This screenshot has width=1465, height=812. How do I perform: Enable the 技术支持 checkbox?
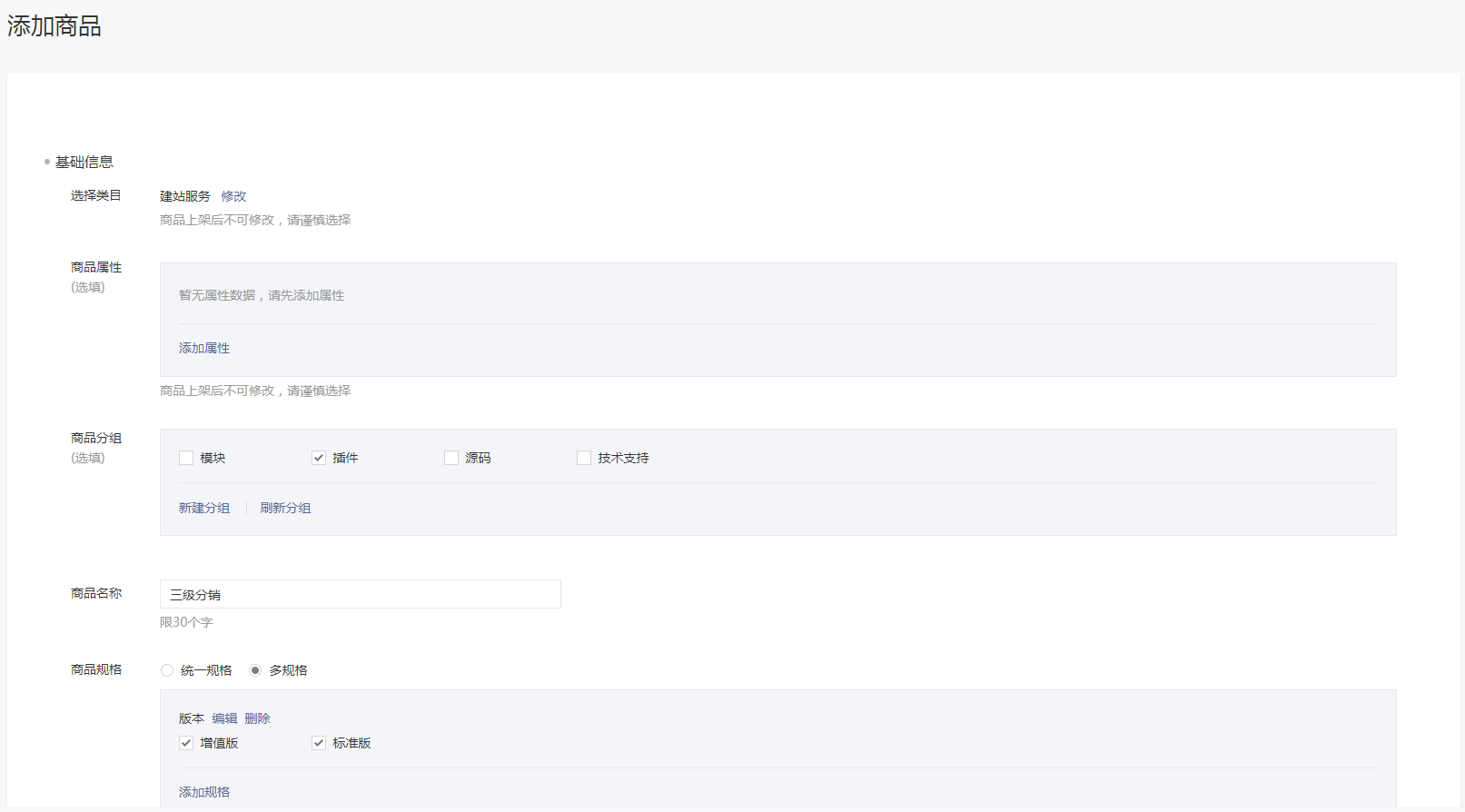click(584, 458)
